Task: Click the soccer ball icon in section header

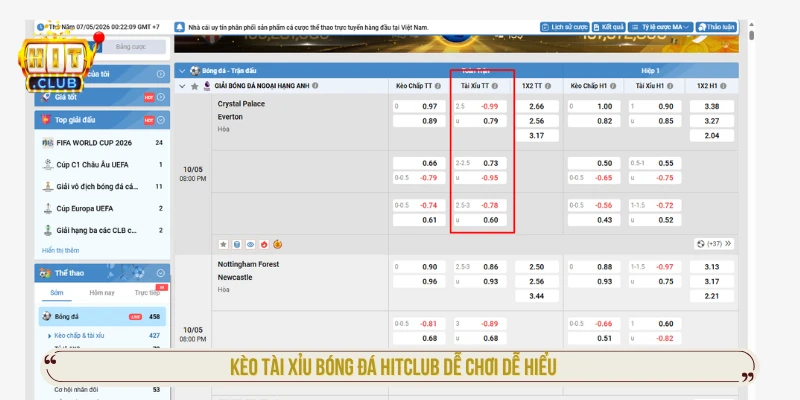Action: tap(195, 71)
